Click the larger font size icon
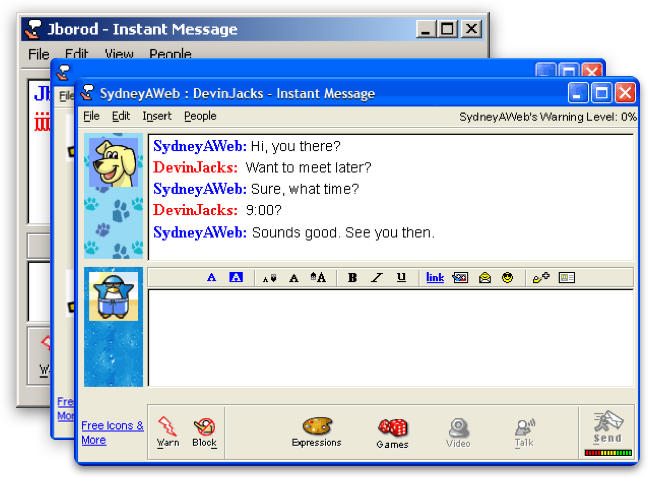The width and height of the screenshot is (648, 478). pyautogui.click(x=318, y=277)
